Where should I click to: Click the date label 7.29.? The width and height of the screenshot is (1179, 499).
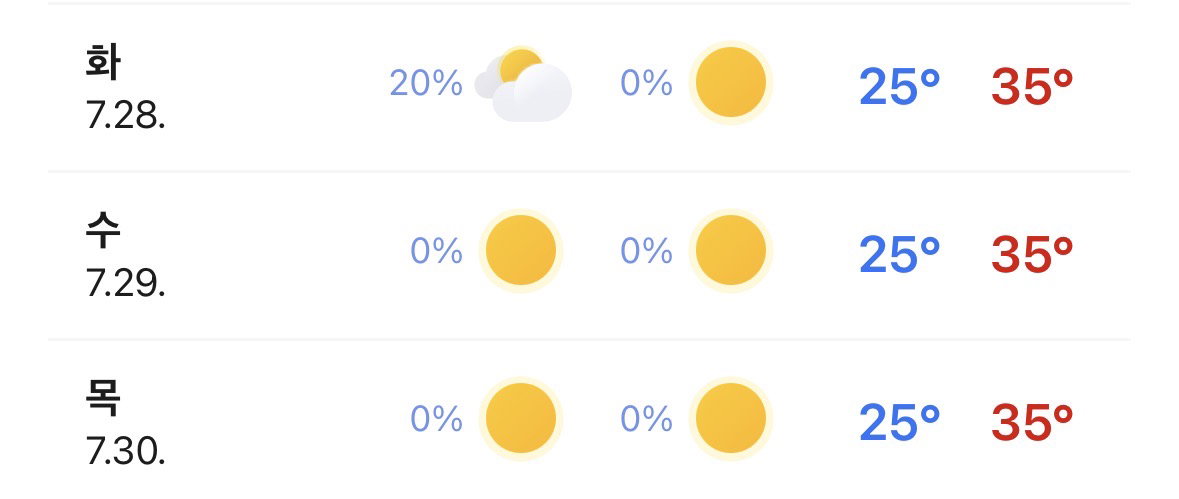[126, 284]
